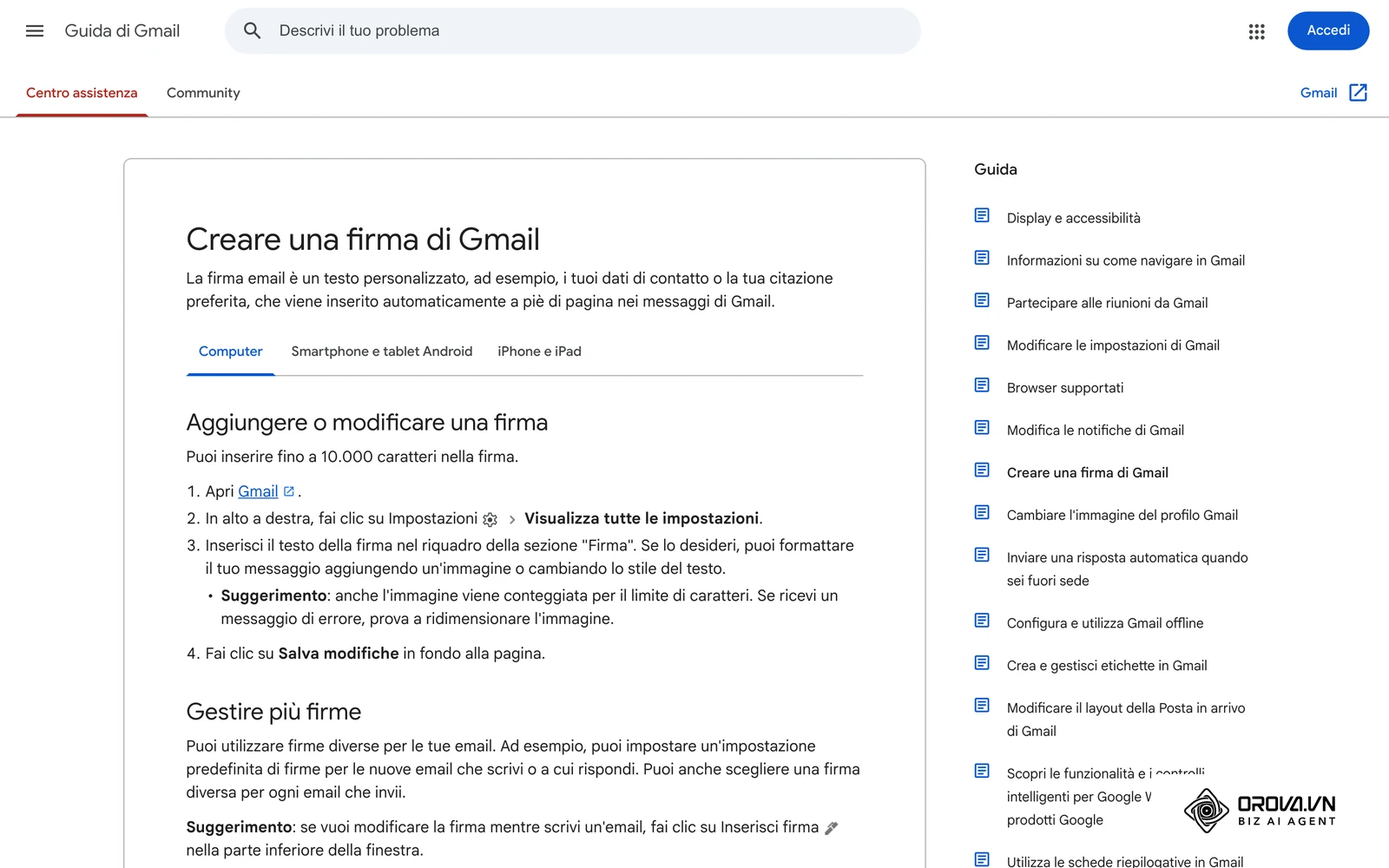
Task: Select the Smartphone e tablet Android tab
Action: (382, 352)
